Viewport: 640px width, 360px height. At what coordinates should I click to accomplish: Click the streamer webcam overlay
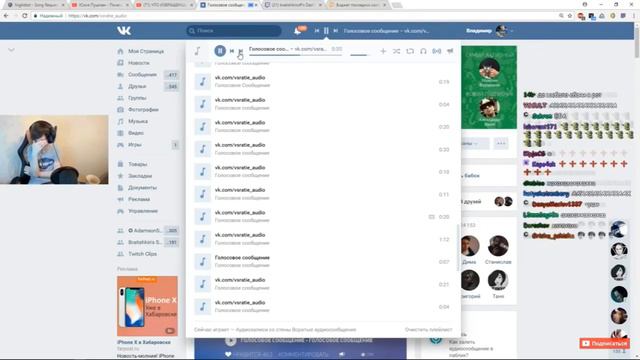point(54,150)
